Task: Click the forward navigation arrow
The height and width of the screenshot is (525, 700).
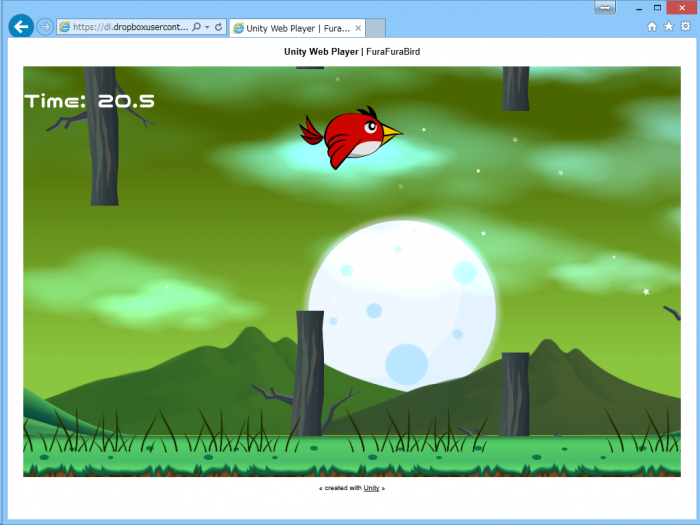Action: coord(45,27)
